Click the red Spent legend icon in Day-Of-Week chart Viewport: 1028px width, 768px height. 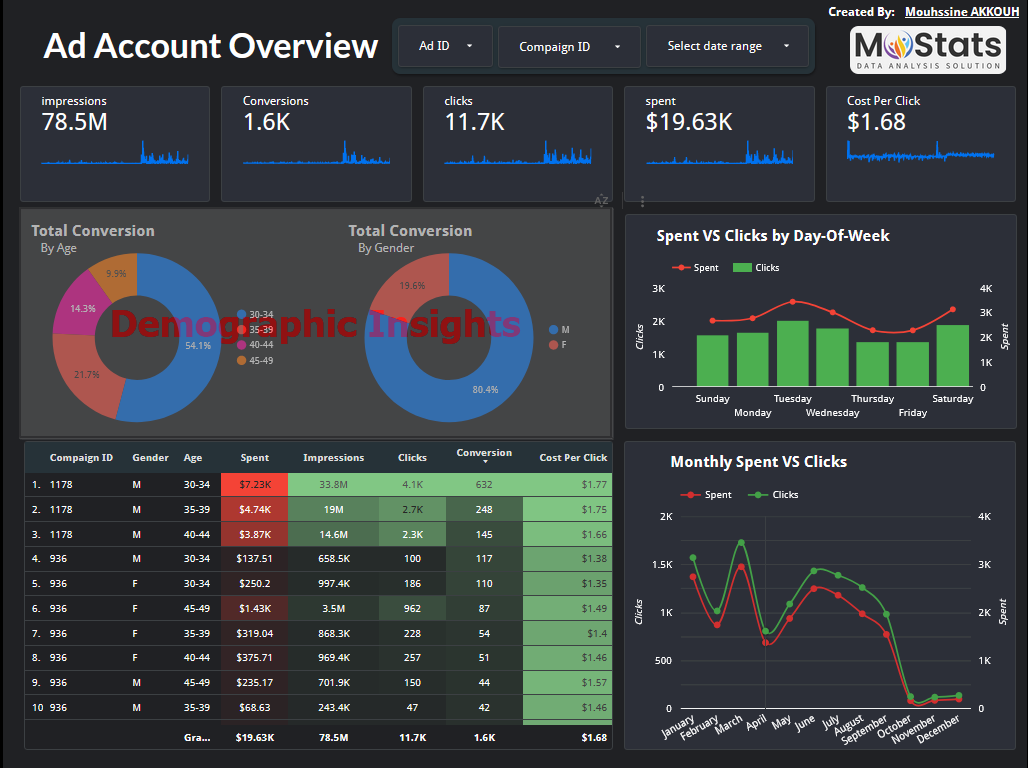681,268
